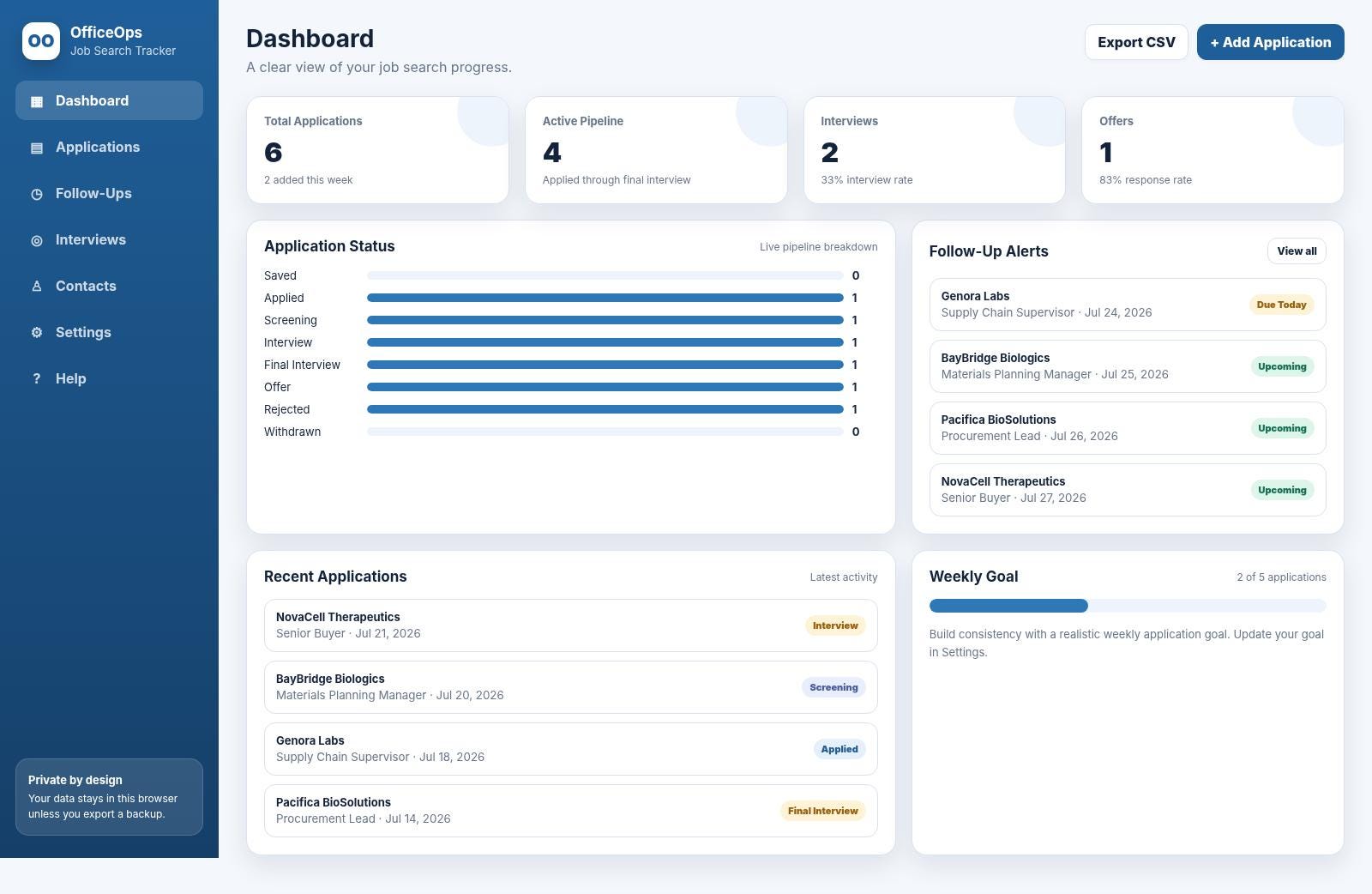This screenshot has height=894, width=1372.
Task: Click the Dashboard grid icon in sidebar
Action: click(x=37, y=101)
